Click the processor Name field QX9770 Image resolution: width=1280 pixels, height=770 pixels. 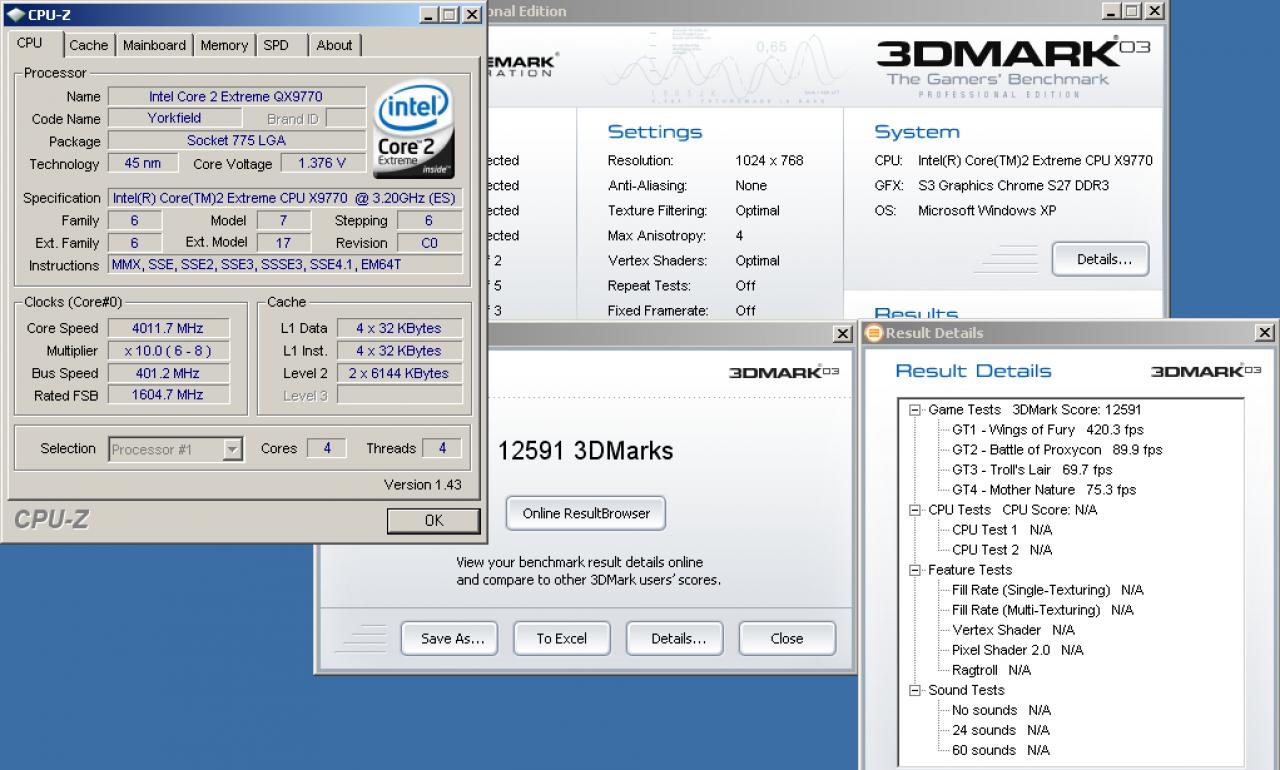click(236, 96)
